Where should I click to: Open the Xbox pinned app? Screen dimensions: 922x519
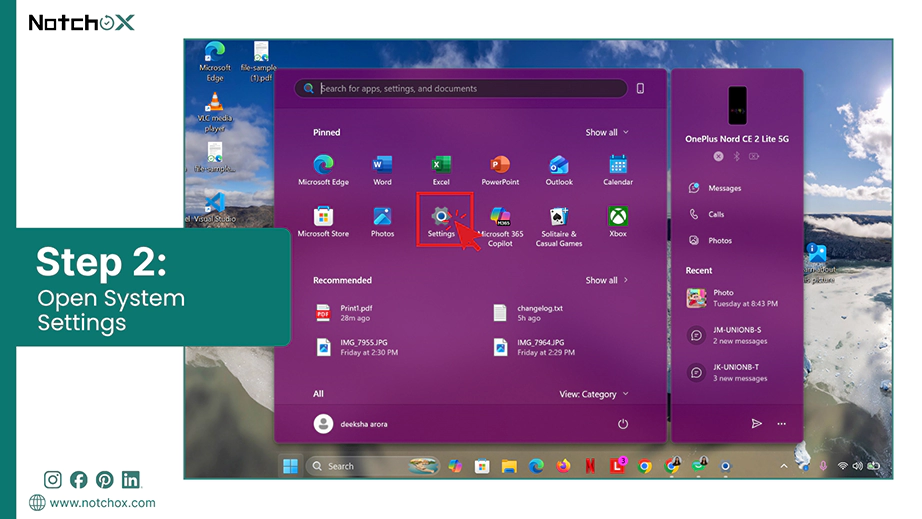tap(617, 222)
